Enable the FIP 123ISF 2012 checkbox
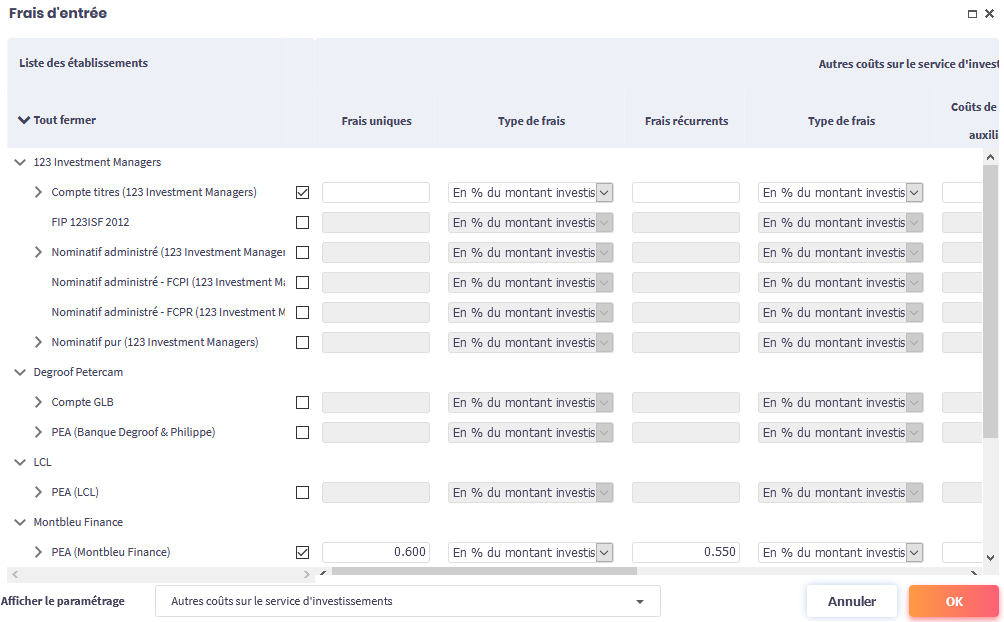 click(303, 222)
